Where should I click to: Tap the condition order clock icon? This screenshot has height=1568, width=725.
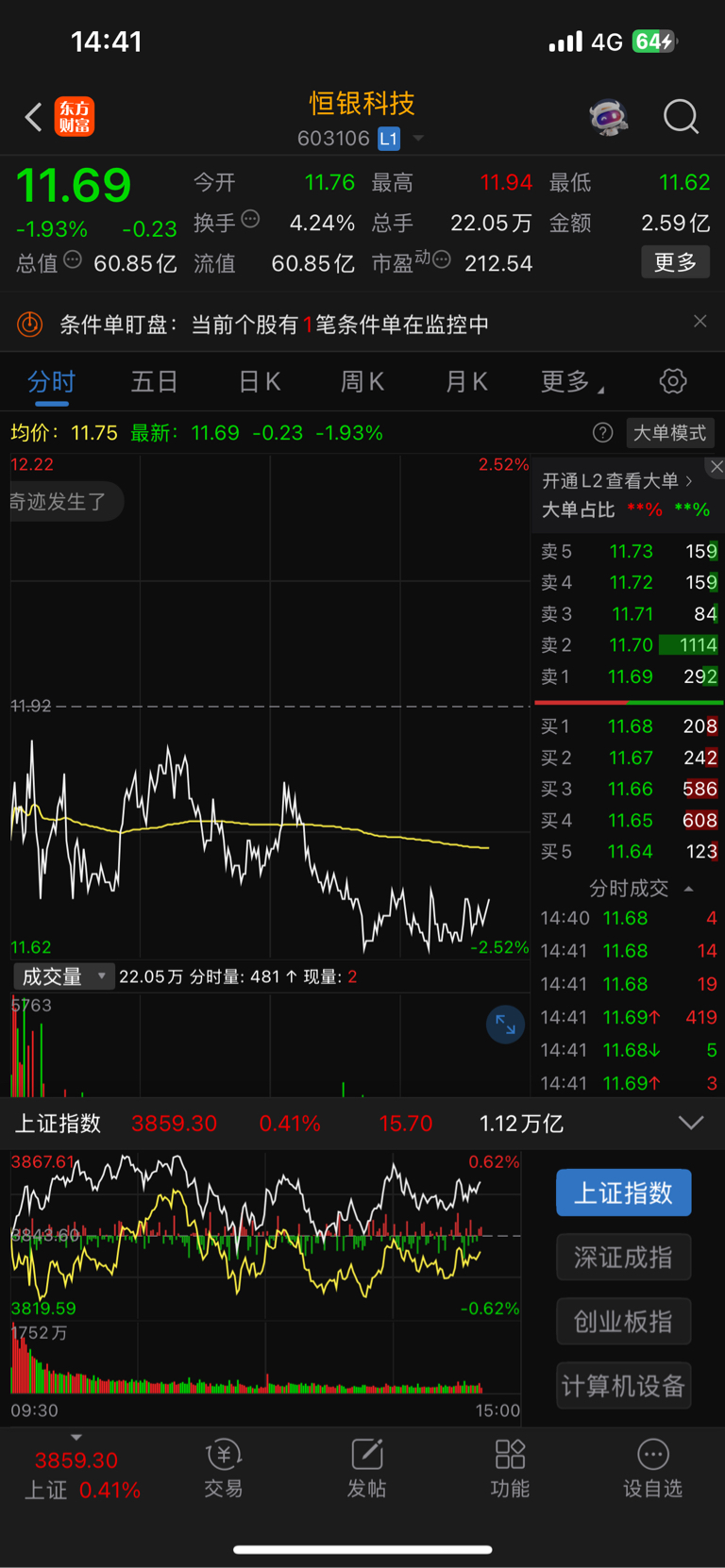coord(30,325)
